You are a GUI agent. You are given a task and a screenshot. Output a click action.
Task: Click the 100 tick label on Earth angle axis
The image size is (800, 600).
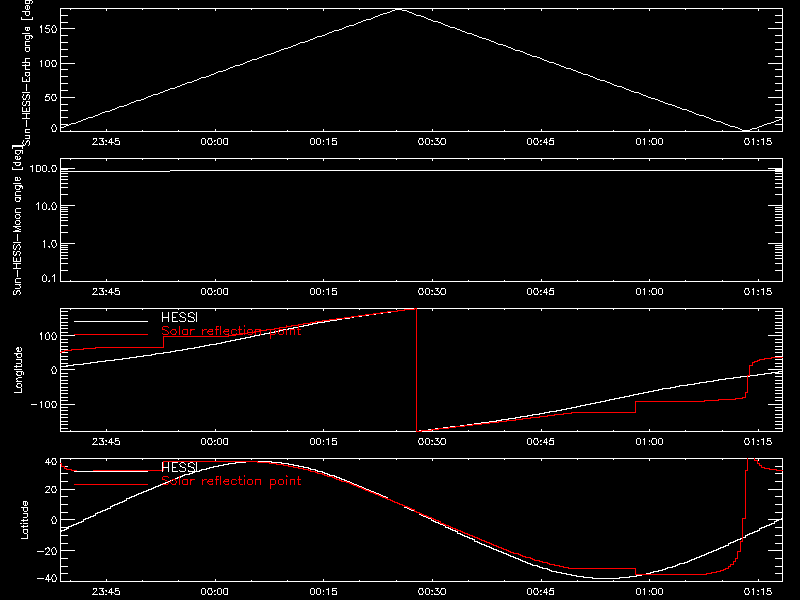pos(48,64)
